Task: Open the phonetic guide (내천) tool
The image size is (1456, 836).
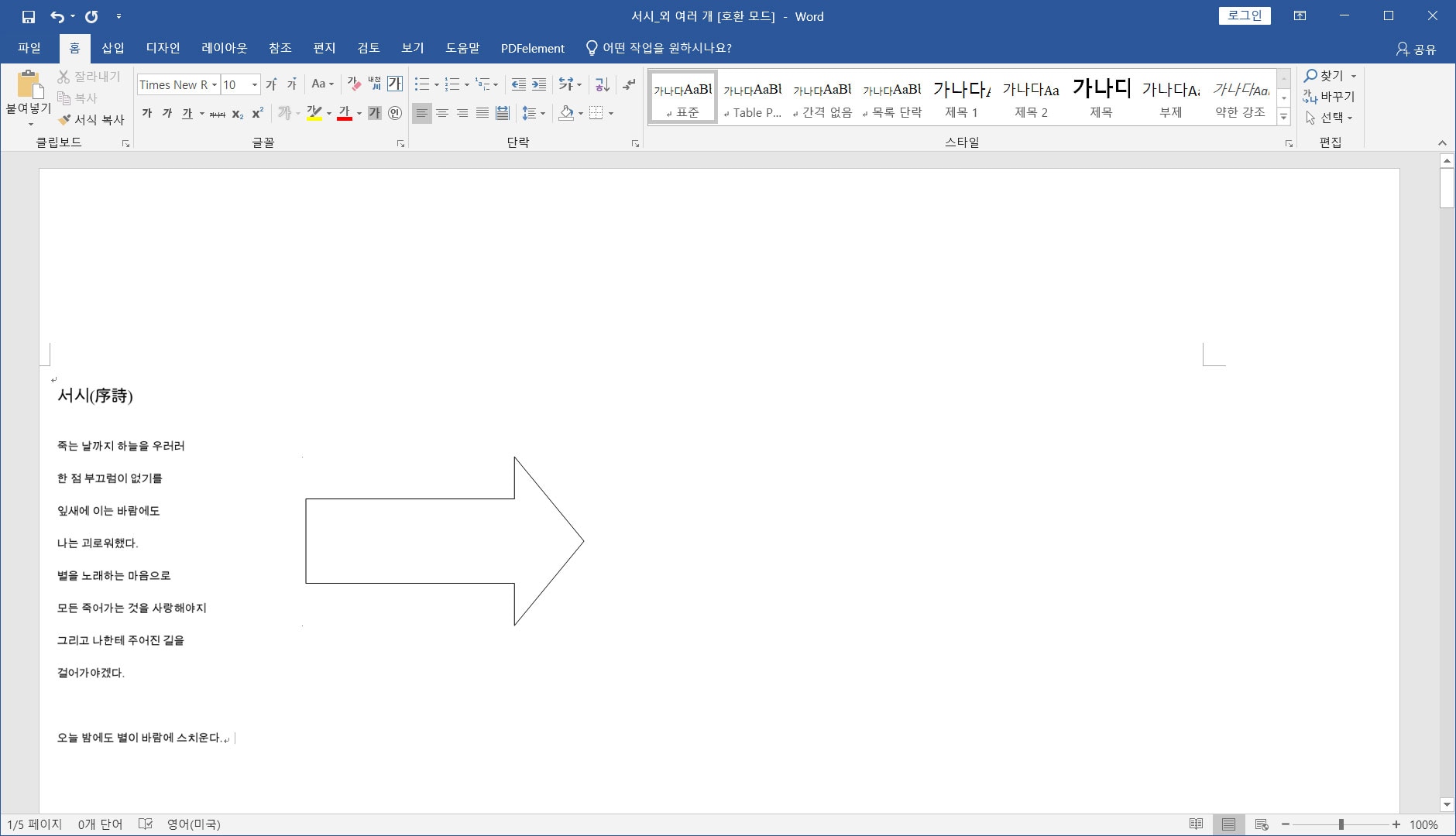Action: point(374,84)
